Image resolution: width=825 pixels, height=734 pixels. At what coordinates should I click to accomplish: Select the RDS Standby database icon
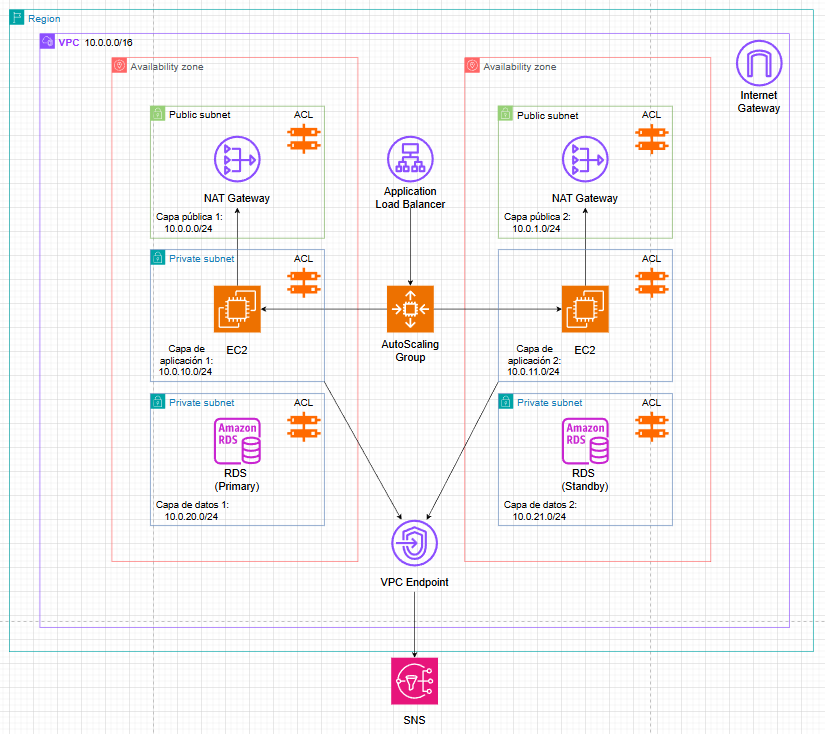coord(585,441)
